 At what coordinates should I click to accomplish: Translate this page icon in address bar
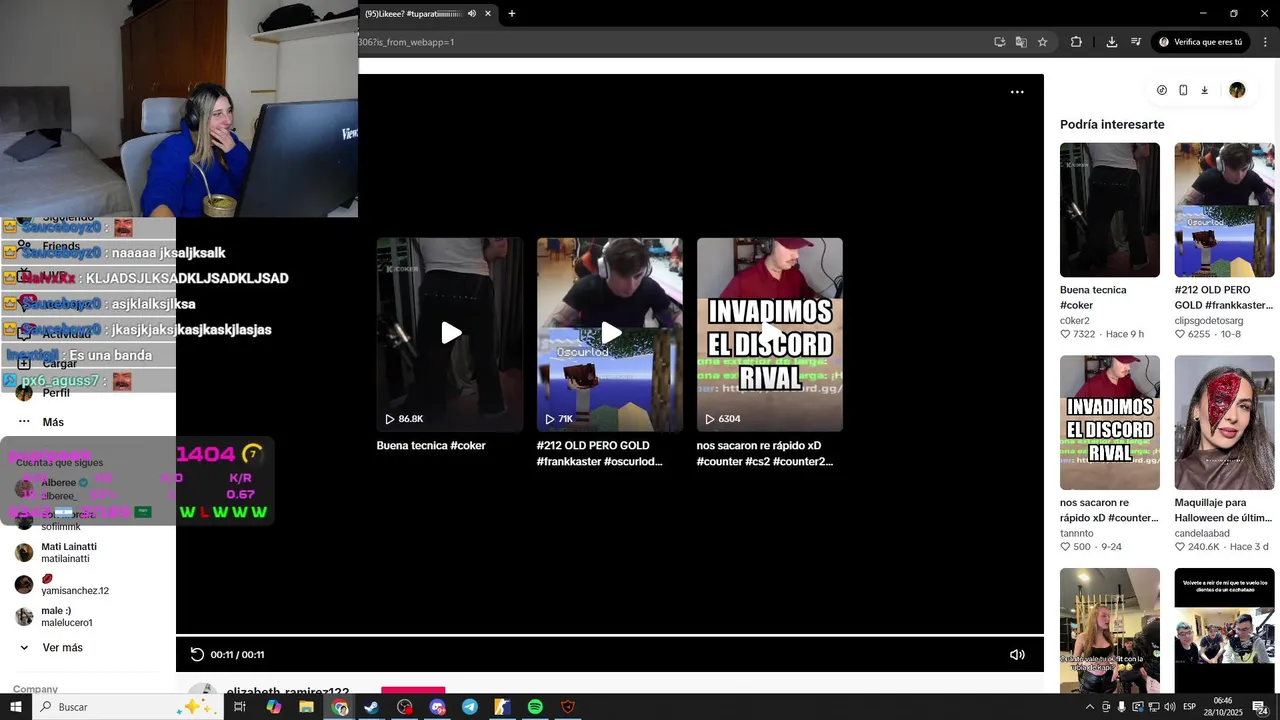click(x=1021, y=42)
